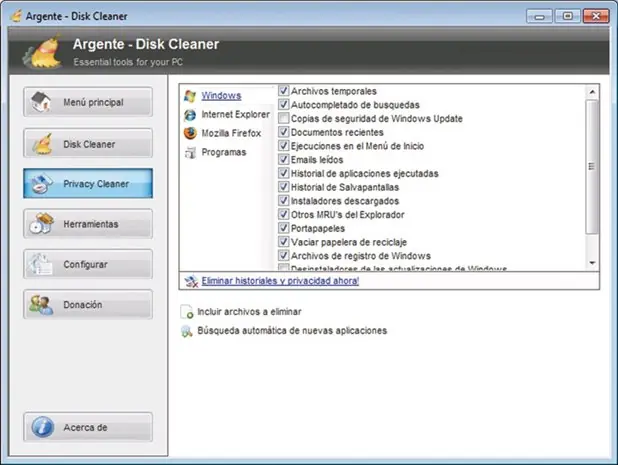Screen dimensions: 618x465
Task: Select the Windows category link
Action: 221,96
